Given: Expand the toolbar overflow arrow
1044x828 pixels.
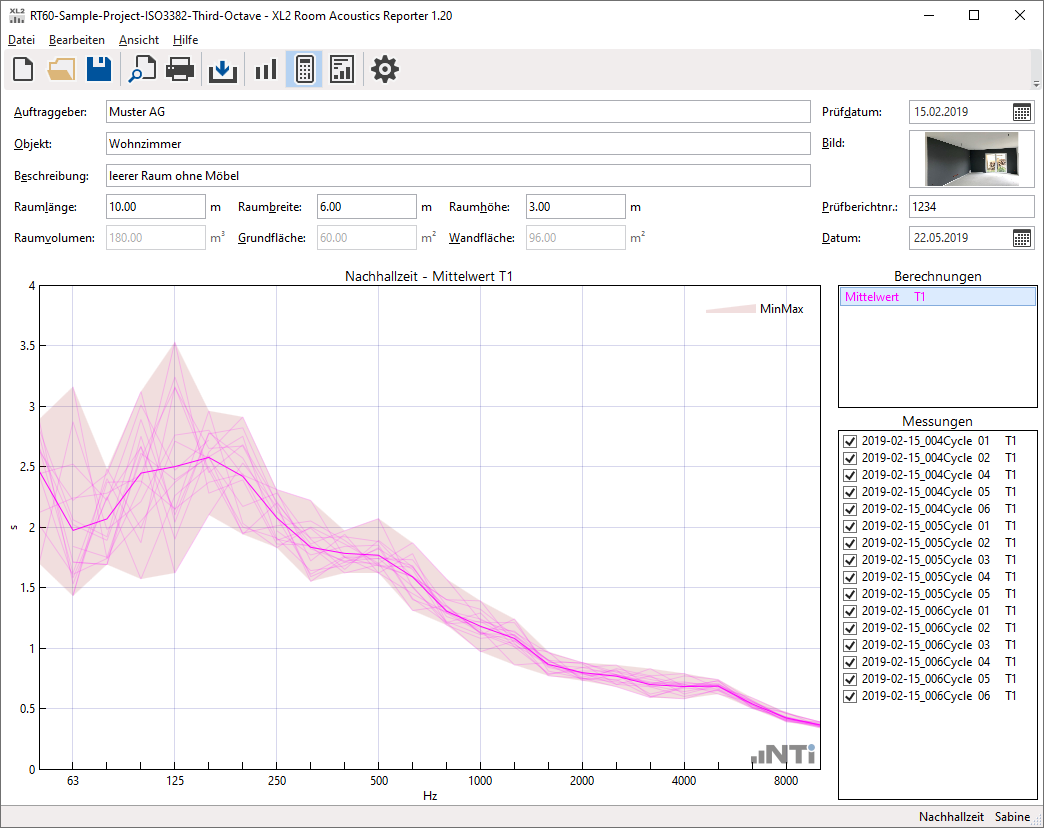Looking at the screenshot, I should pos(1036,83).
